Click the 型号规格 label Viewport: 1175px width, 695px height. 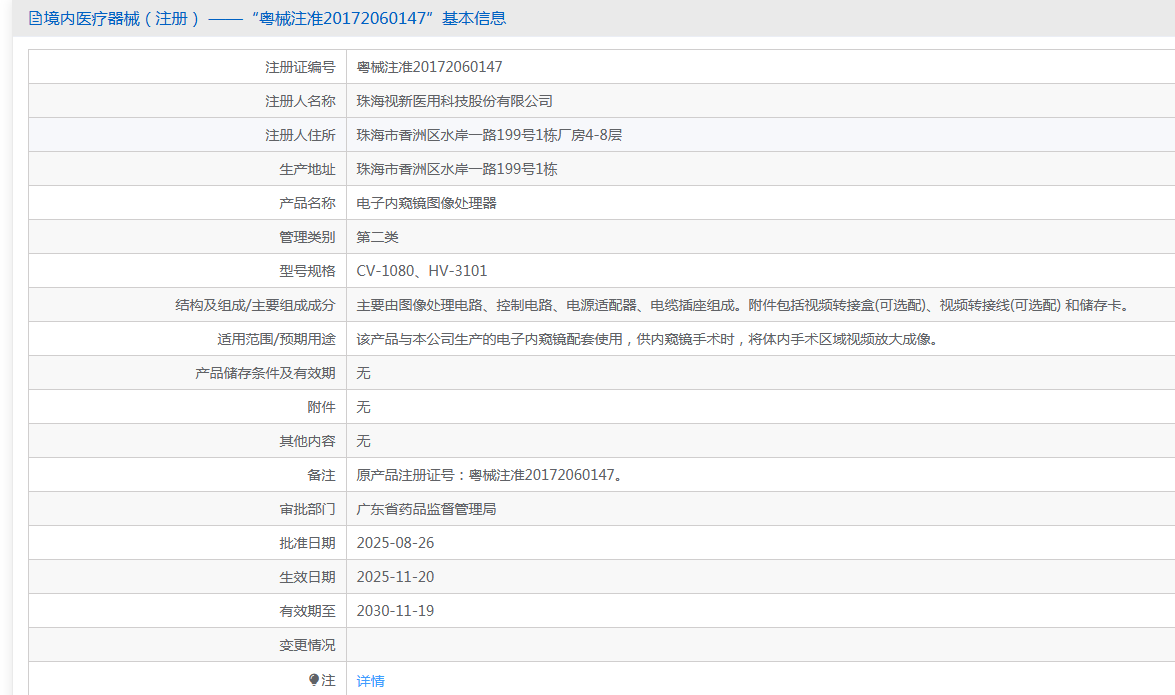tap(307, 271)
